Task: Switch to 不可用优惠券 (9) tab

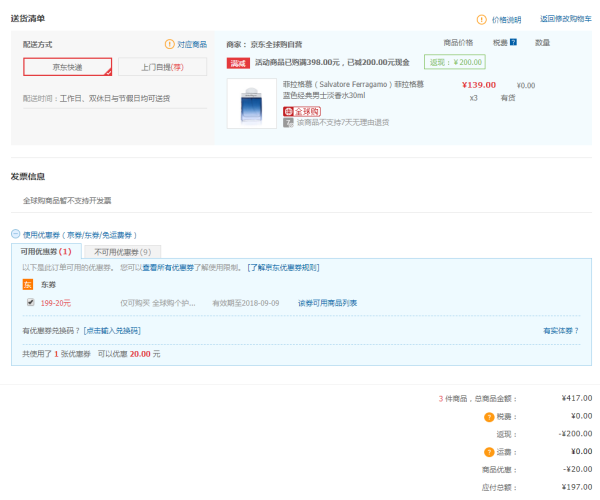Action: 122,252
